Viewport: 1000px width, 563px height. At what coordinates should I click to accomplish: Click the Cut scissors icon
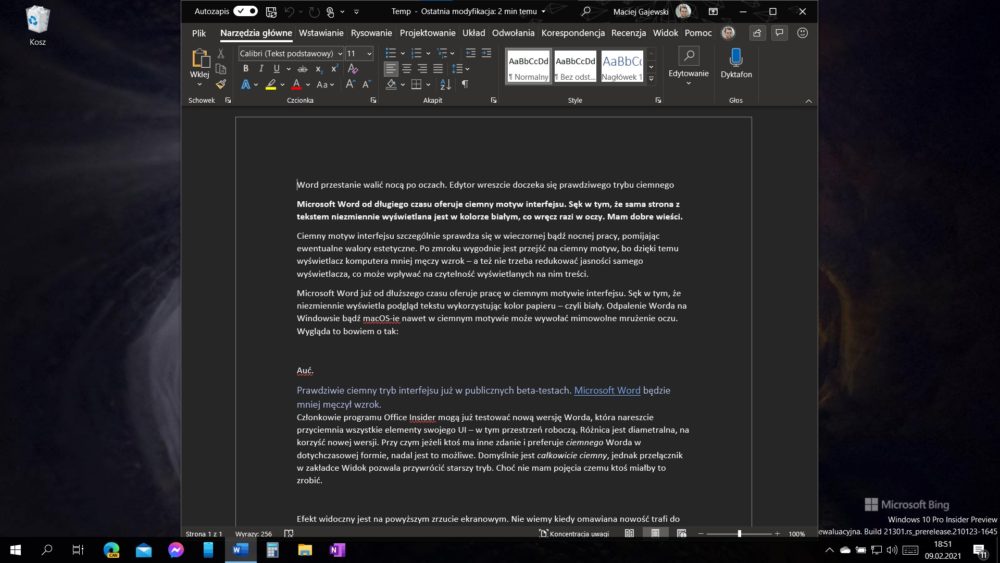221,54
